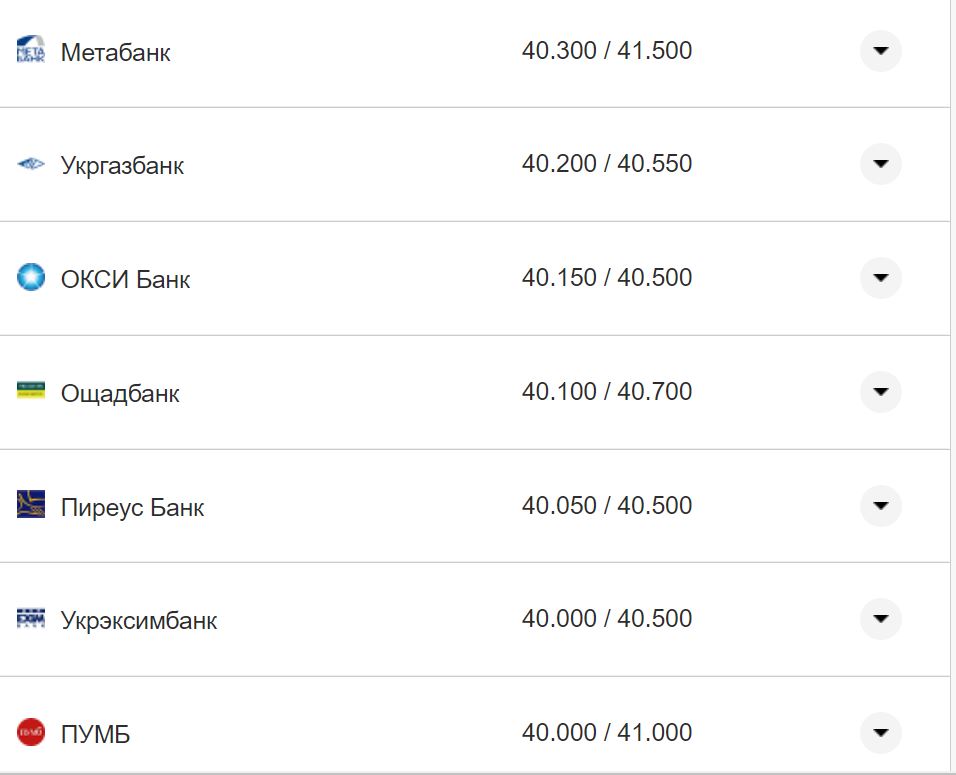Open the Пиреус Банк dropdown arrow
956x775 pixels.
(880, 505)
